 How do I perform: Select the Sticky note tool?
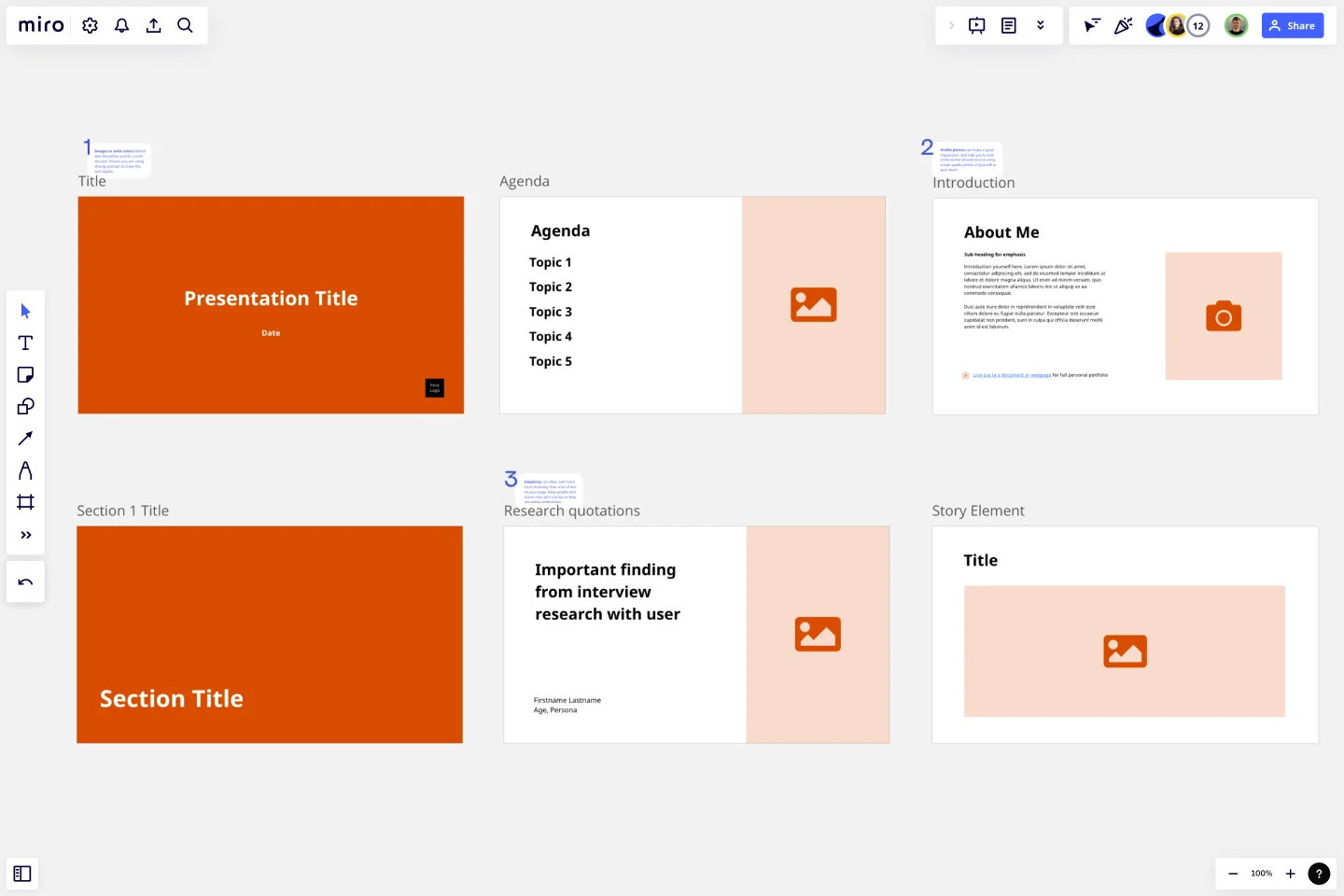25,374
